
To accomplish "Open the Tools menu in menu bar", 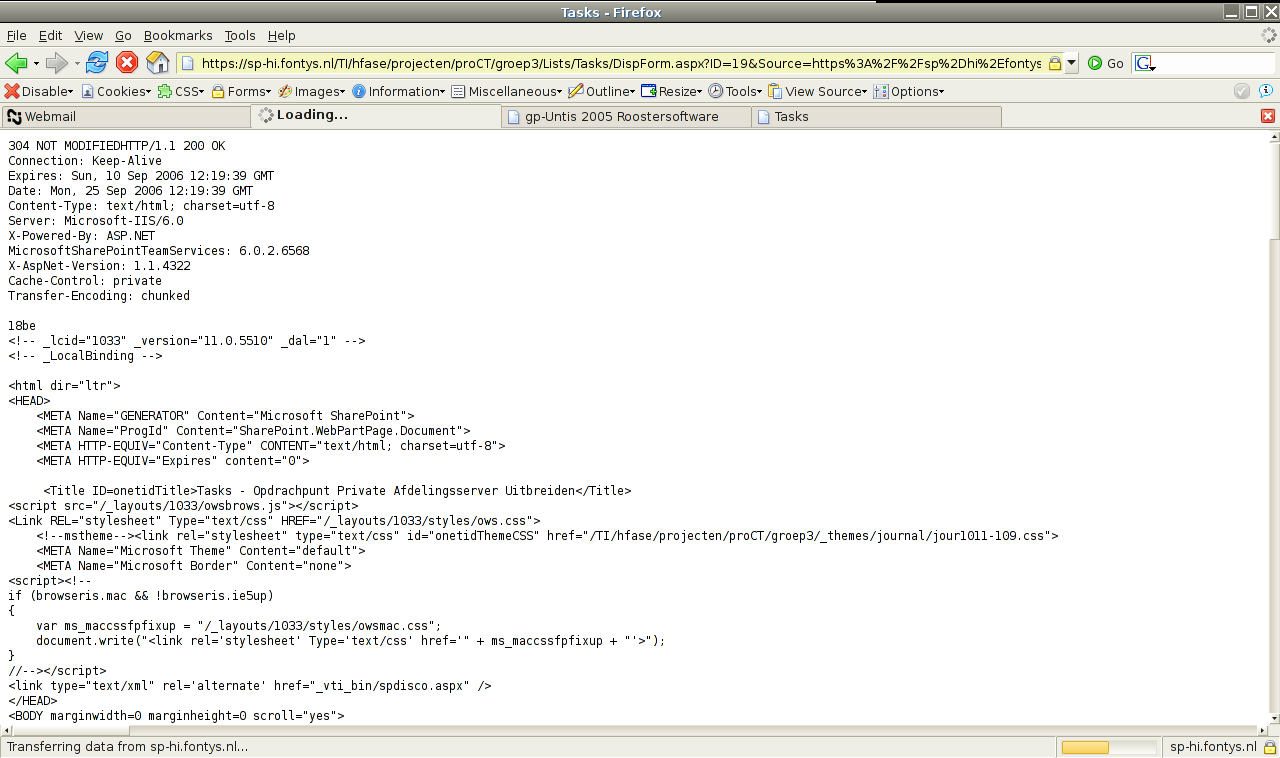I will click(240, 35).
